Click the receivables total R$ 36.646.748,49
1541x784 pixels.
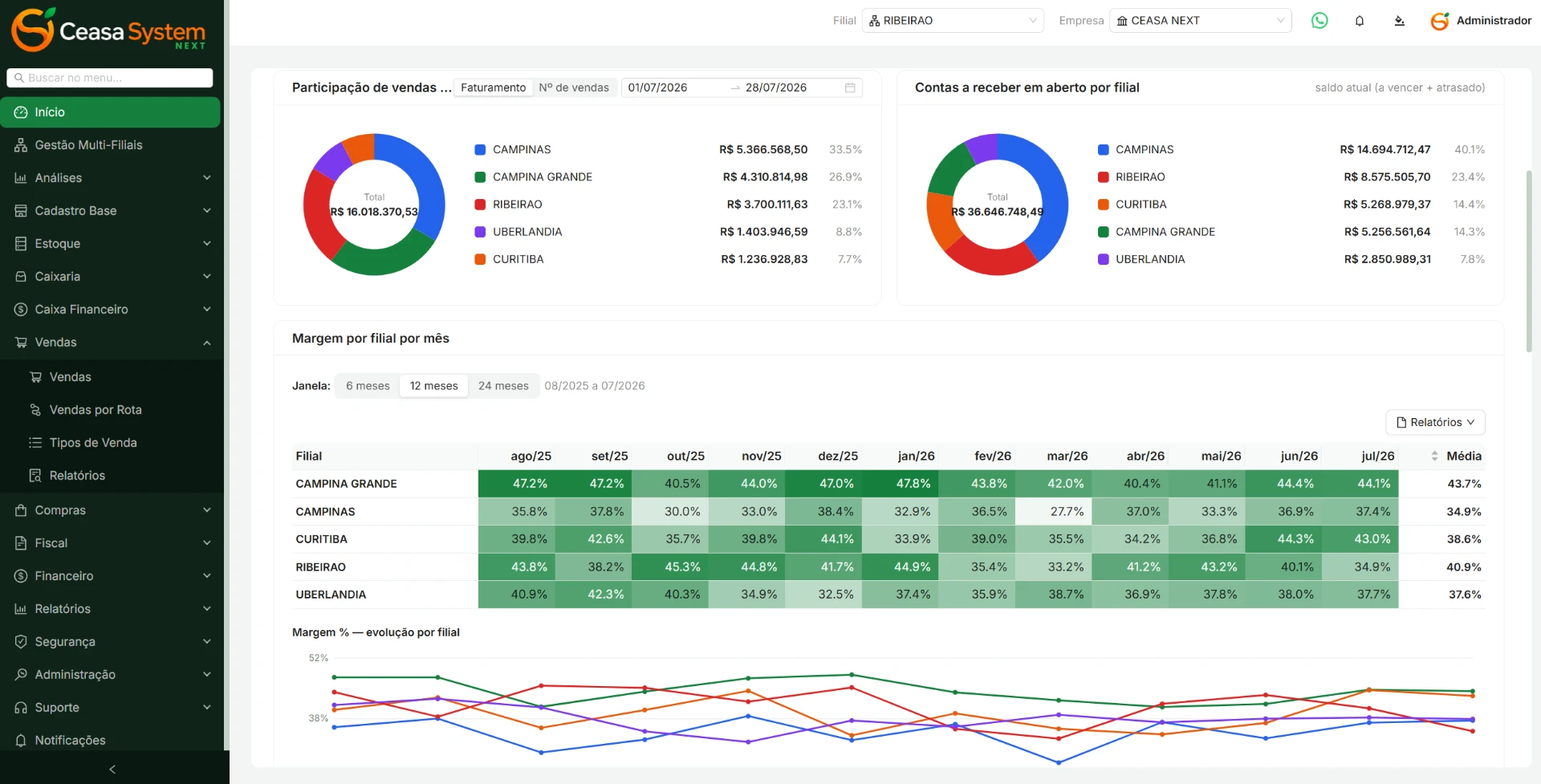pos(998,212)
